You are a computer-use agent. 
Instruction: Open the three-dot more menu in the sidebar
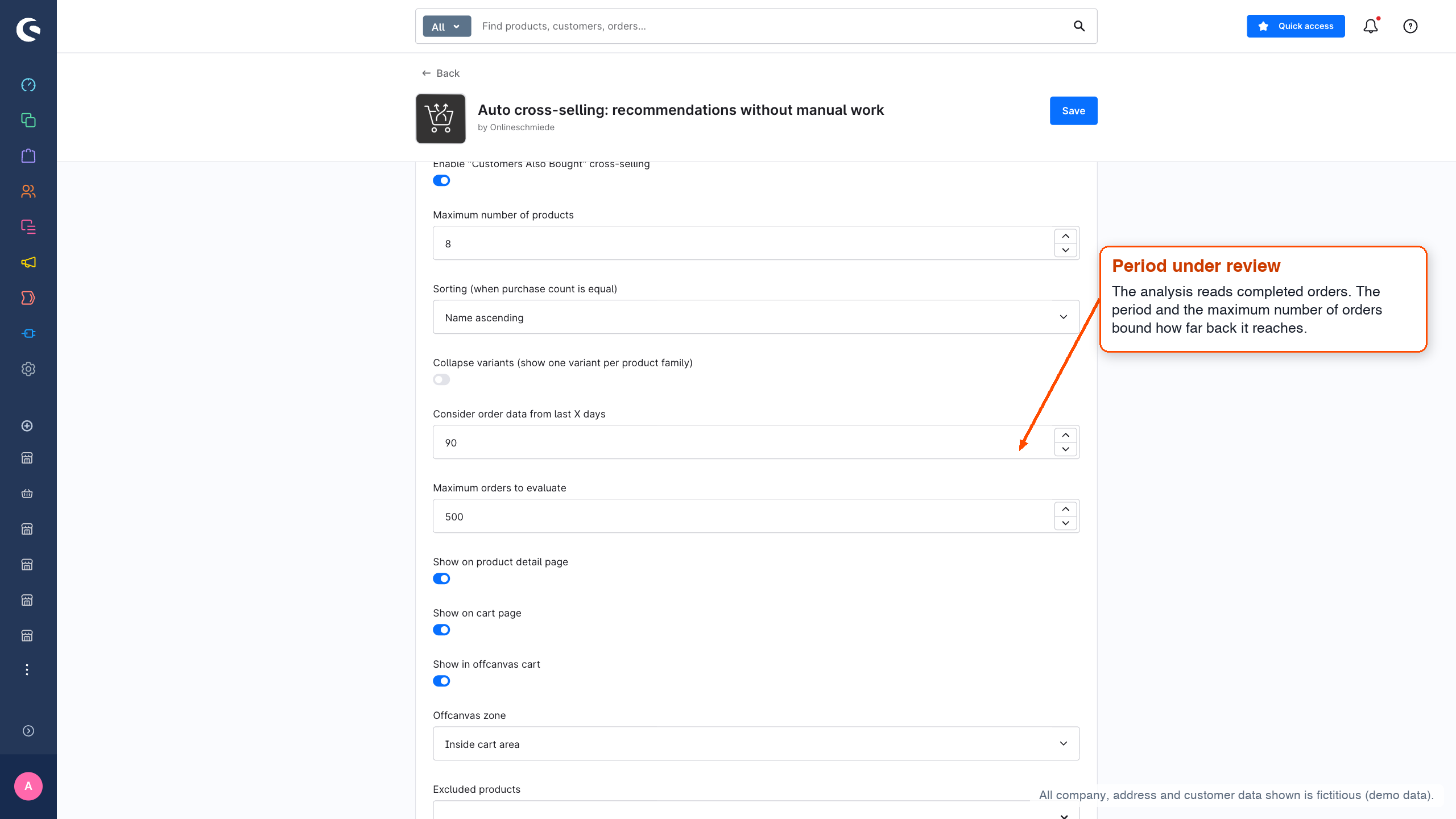(x=27, y=670)
